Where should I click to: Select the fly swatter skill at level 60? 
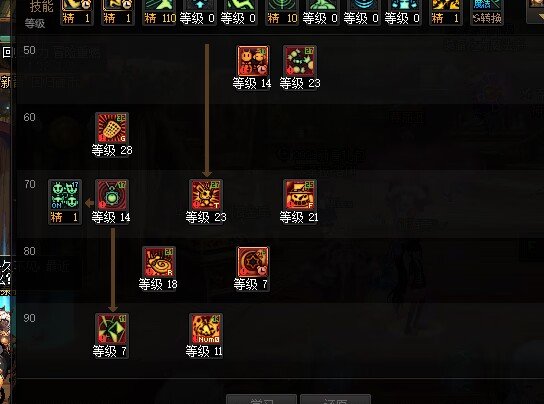112,128
